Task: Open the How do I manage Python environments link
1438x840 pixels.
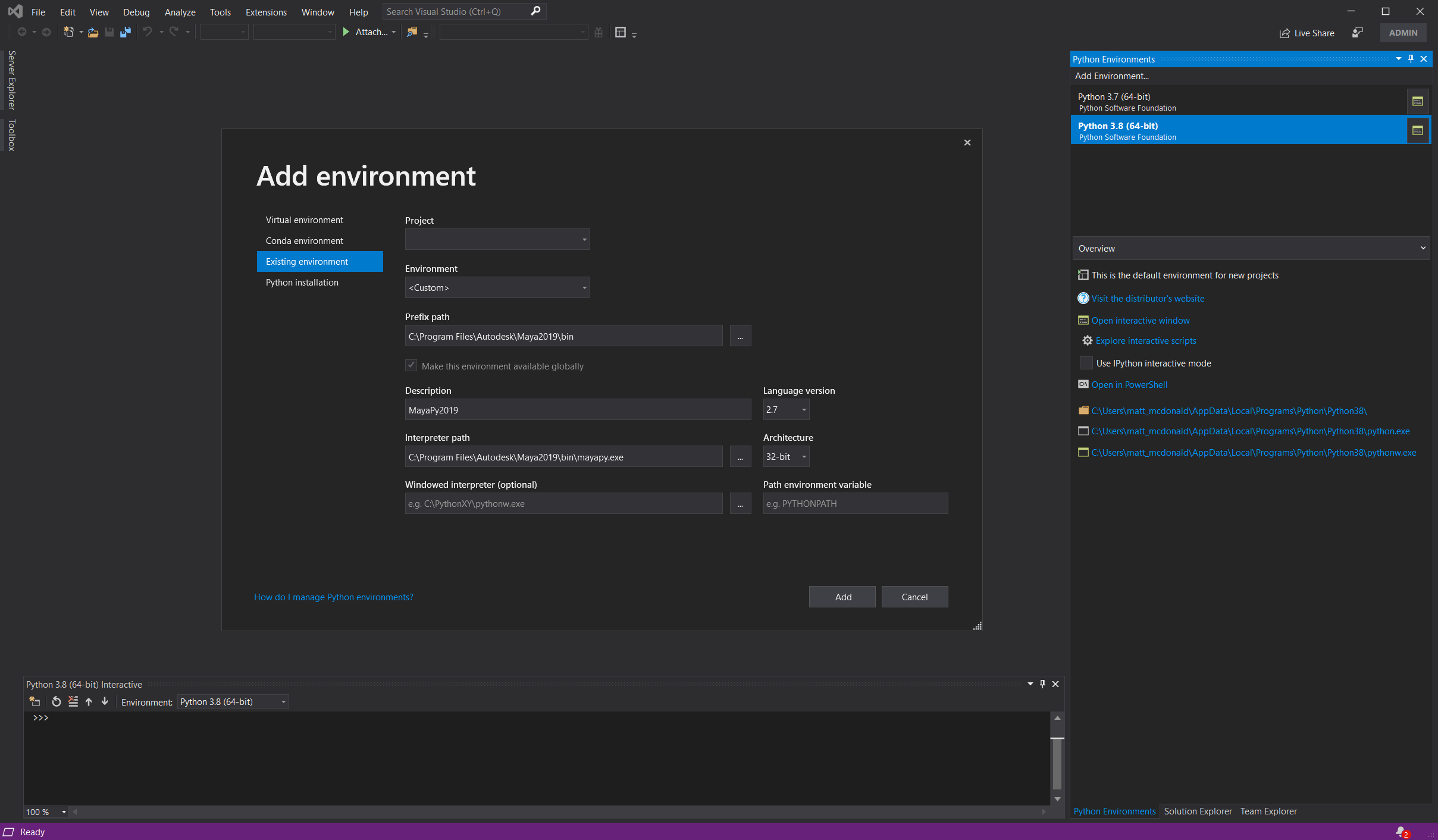Action: [333, 597]
